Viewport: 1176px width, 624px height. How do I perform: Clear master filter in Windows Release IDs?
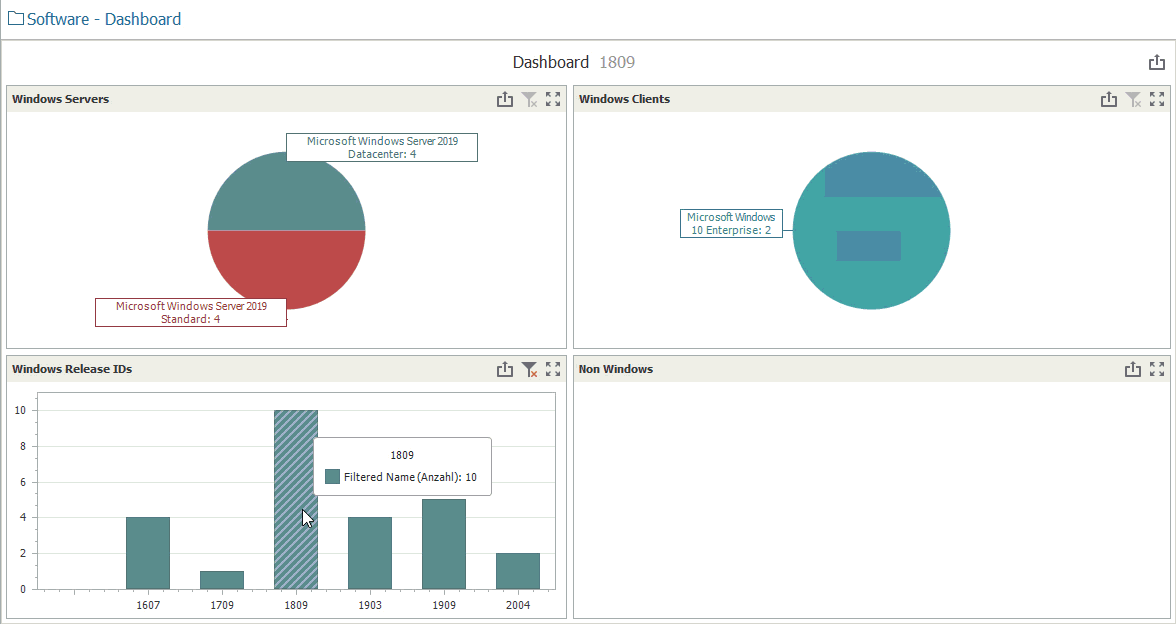pos(530,369)
